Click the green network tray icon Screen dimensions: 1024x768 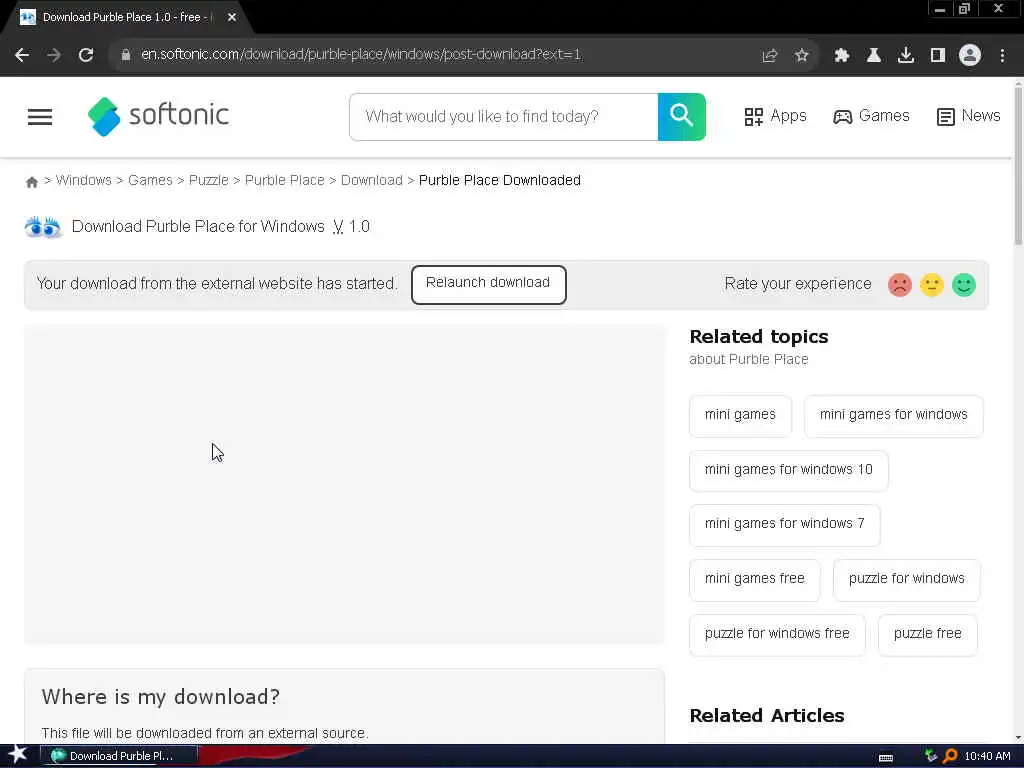[x=931, y=756]
